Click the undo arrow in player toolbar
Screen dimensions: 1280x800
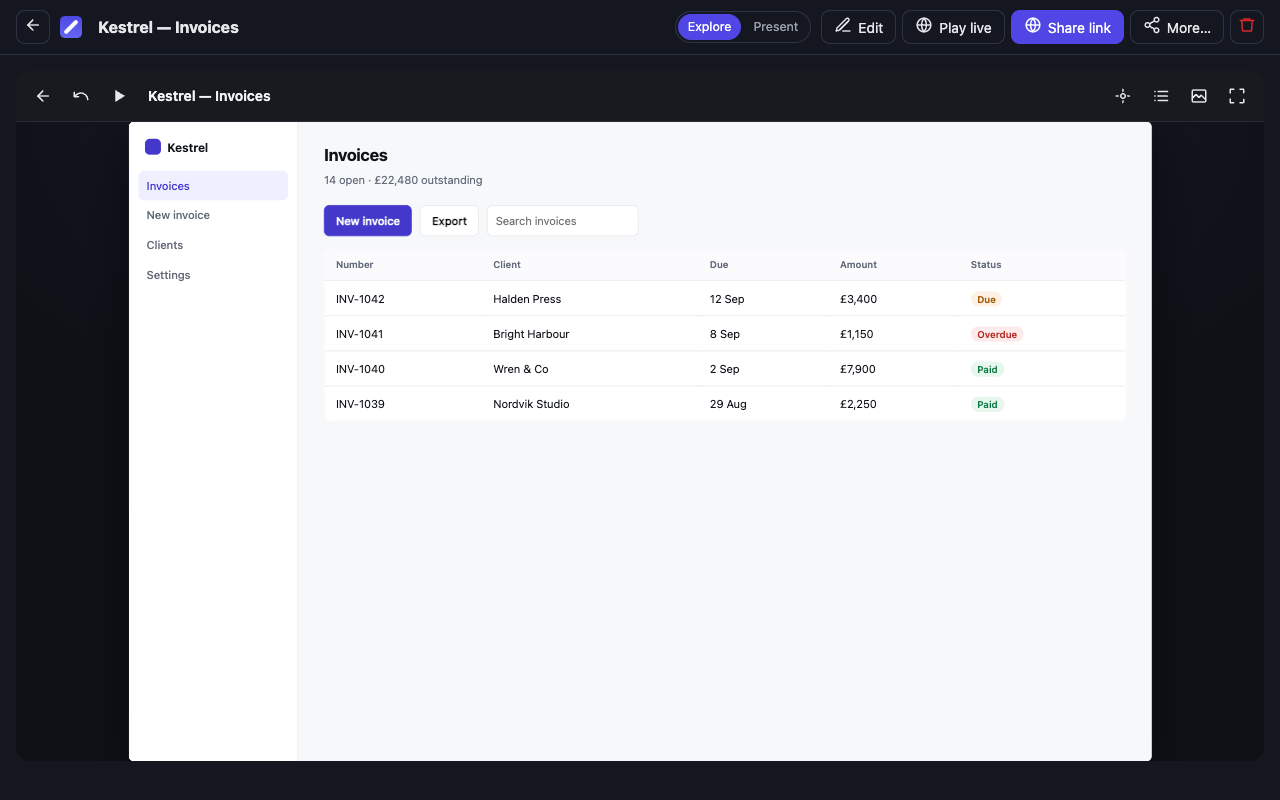click(81, 96)
